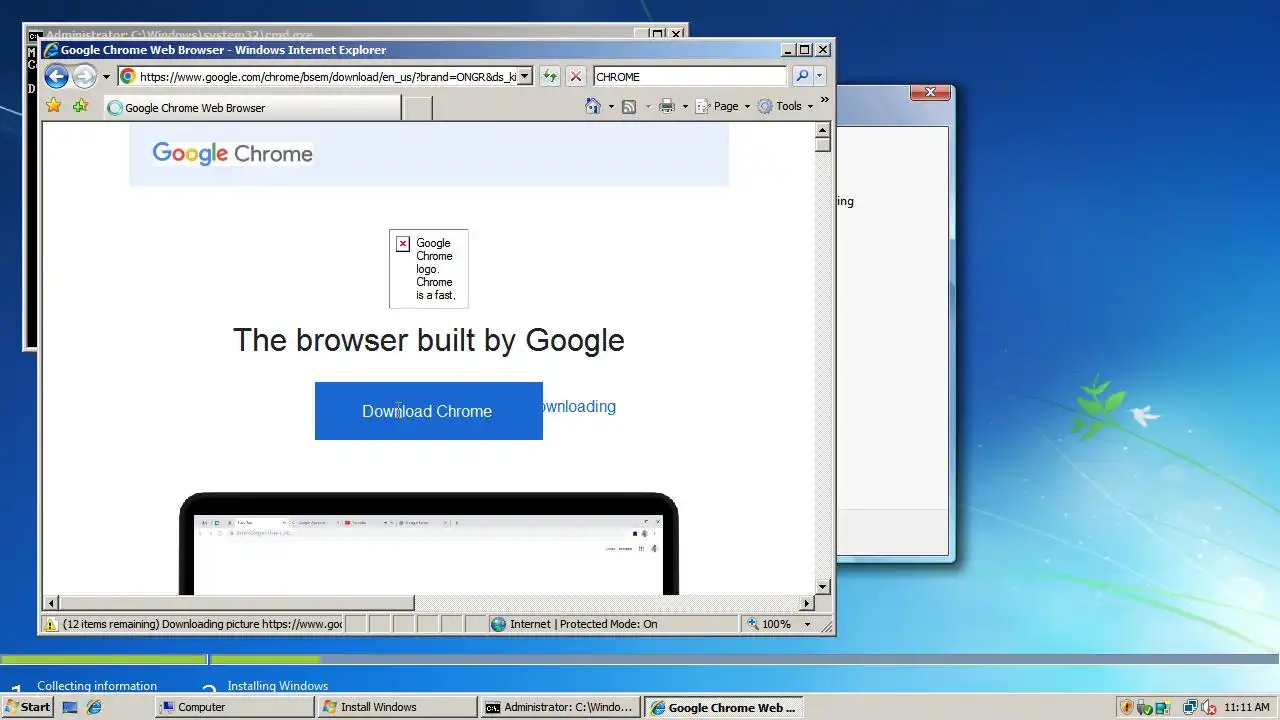
Task: Click the horizontal scrollbar left arrow
Action: click(x=51, y=603)
